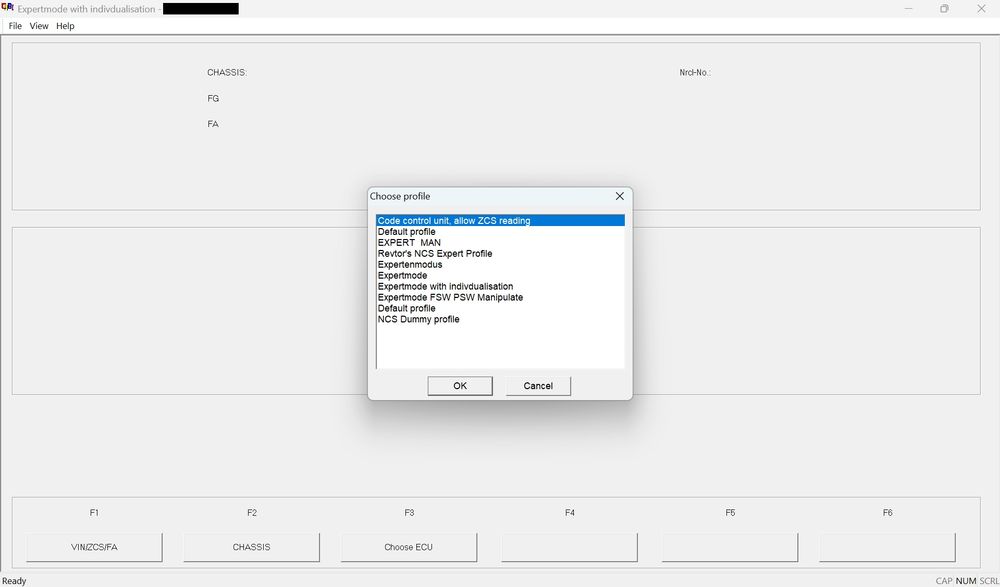Click the Nrcl-No.: label
This screenshot has height=587, width=1000.
[x=695, y=73]
